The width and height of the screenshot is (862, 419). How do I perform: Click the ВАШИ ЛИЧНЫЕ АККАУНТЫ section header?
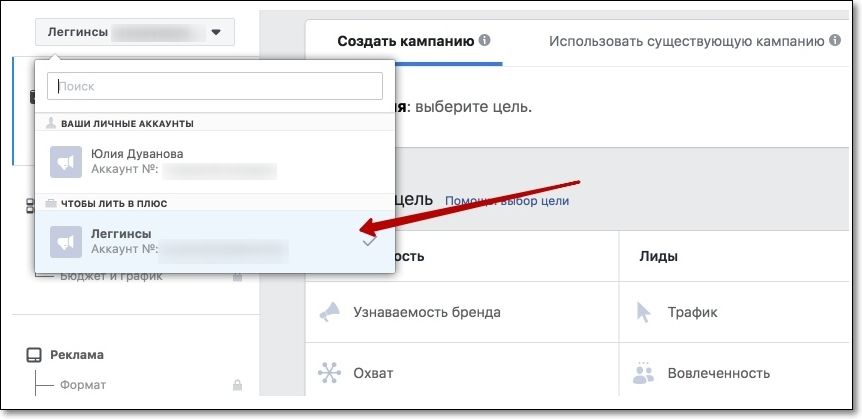pos(127,124)
